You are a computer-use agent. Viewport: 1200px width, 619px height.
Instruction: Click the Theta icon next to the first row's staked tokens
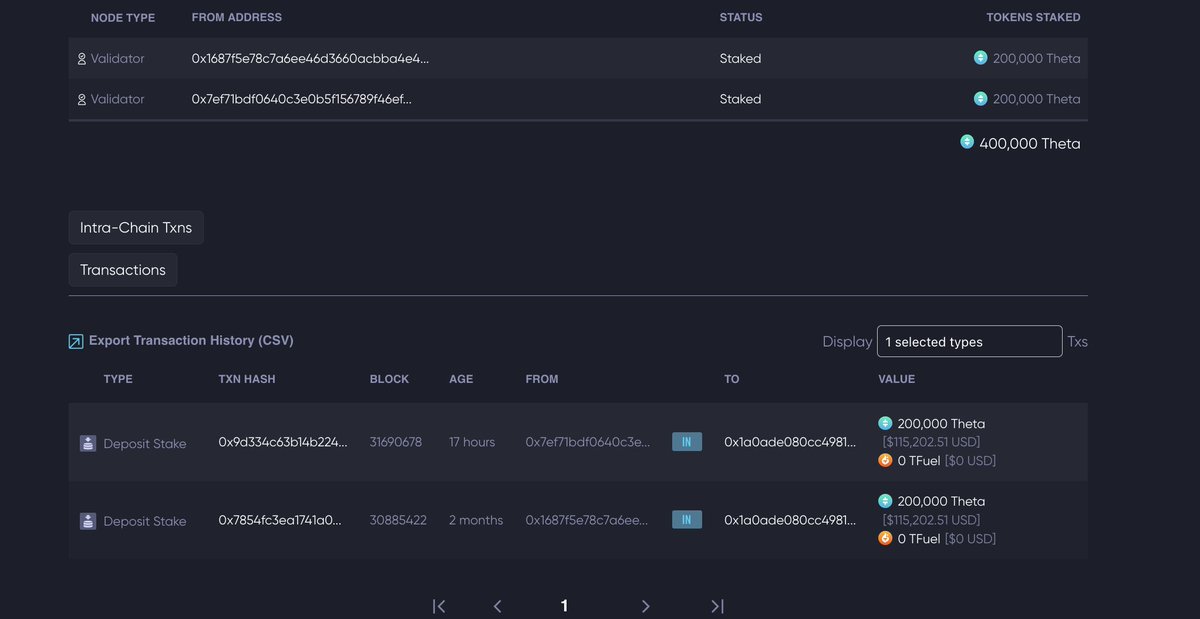[980, 58]
